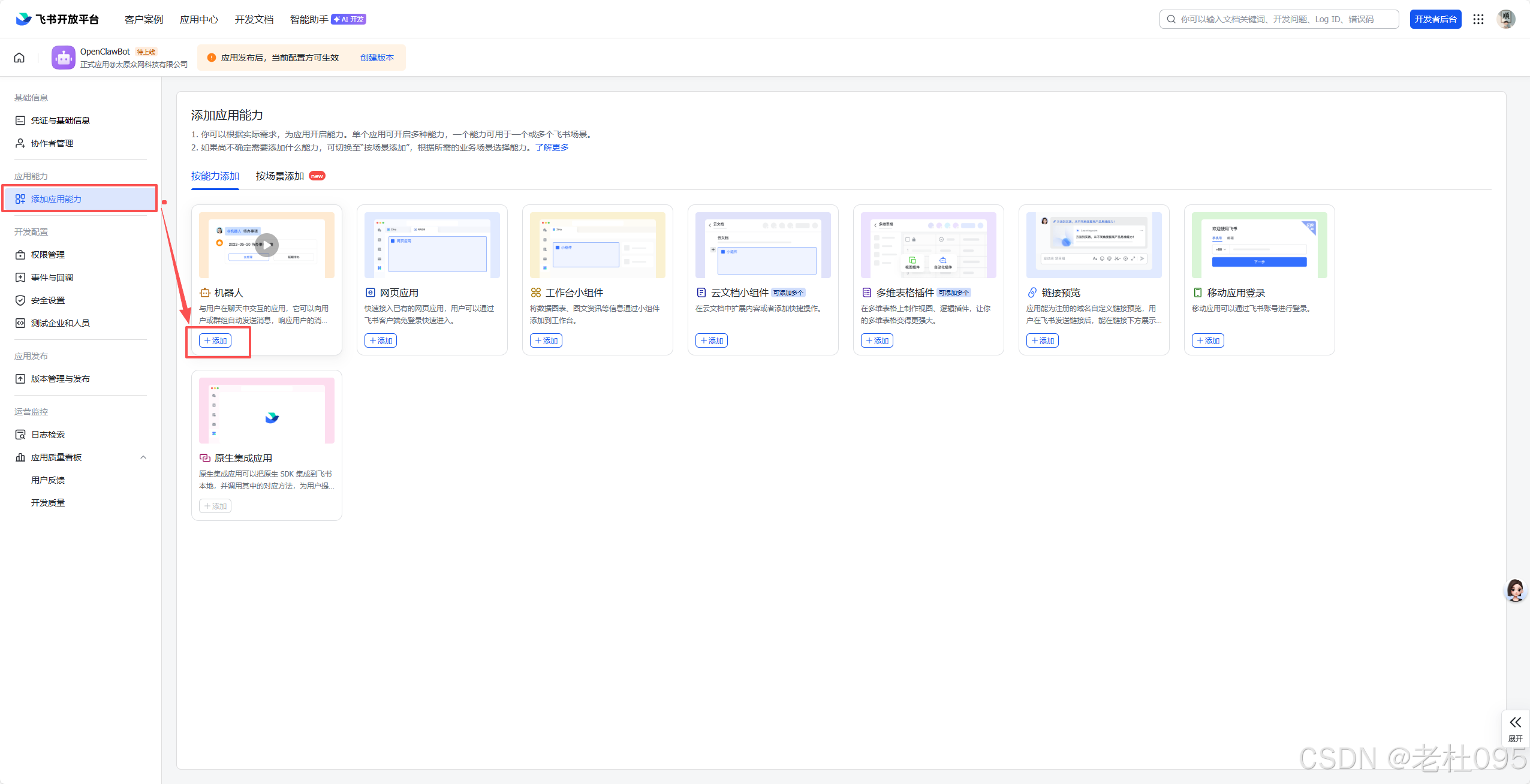Click the 开发者后台 button
1530x784 pixels.
point(1435,19)
